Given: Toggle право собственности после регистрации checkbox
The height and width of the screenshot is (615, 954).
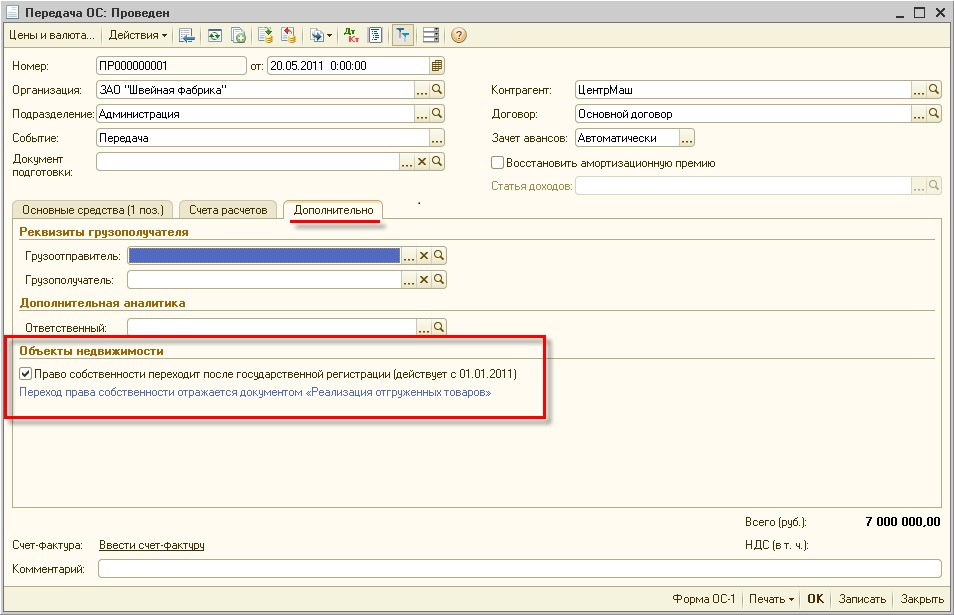Looking at the screenshot, I should click(26, 374).
